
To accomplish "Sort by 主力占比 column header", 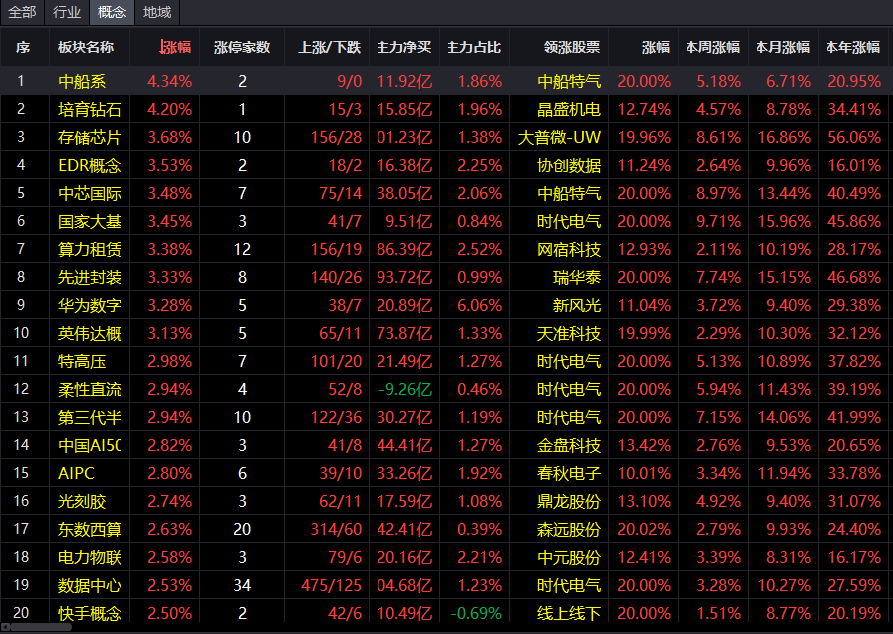I will pos(474,47).
